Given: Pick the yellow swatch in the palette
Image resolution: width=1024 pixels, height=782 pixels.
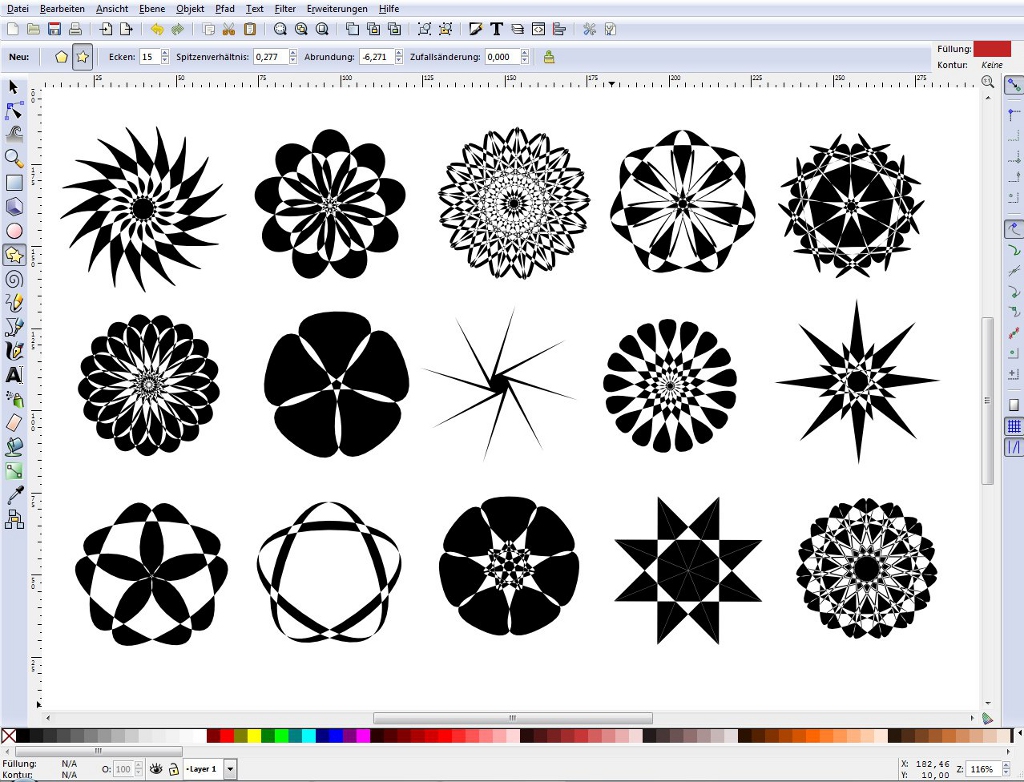Looking at the screenshot, I should point(254,736).
